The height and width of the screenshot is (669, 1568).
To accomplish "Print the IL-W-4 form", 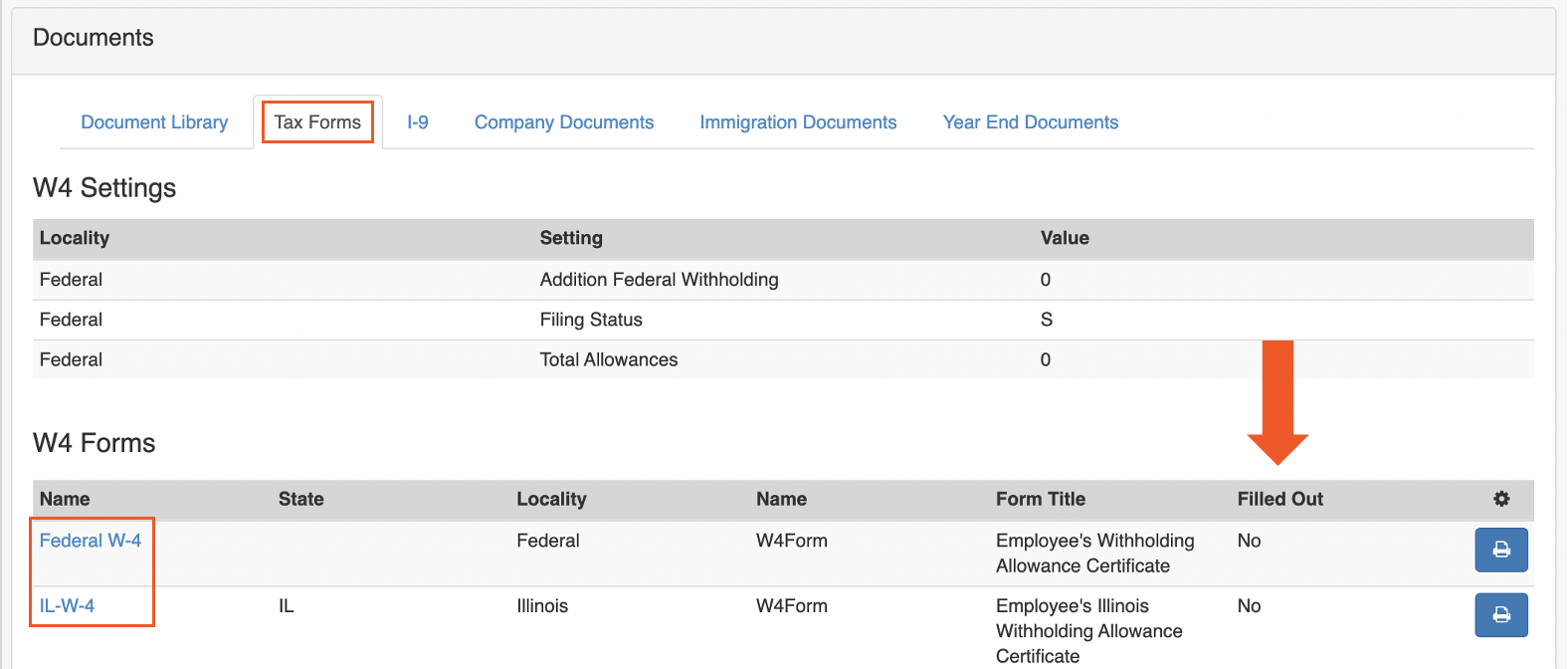I will [1500, 615].
